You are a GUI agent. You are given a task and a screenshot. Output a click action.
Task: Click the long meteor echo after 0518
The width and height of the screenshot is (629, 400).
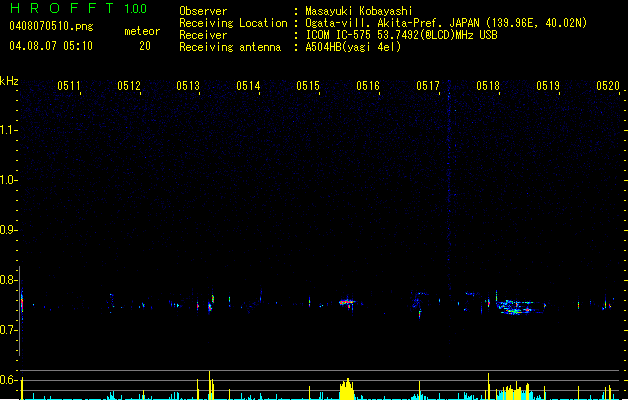pyautogui.click(x=520, y=307)
